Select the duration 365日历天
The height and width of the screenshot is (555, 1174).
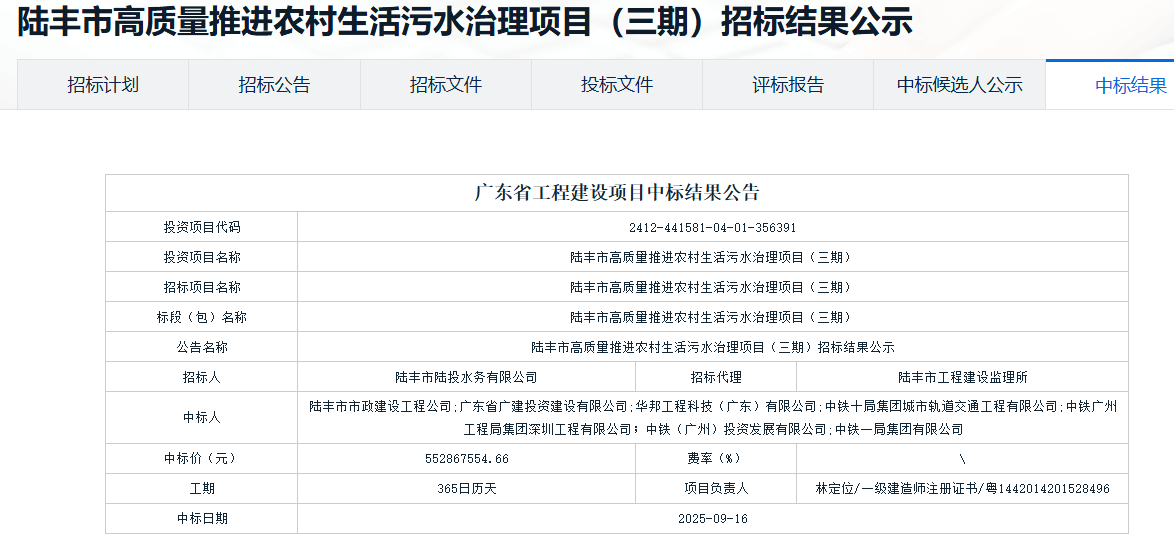(x=466, y=488)
